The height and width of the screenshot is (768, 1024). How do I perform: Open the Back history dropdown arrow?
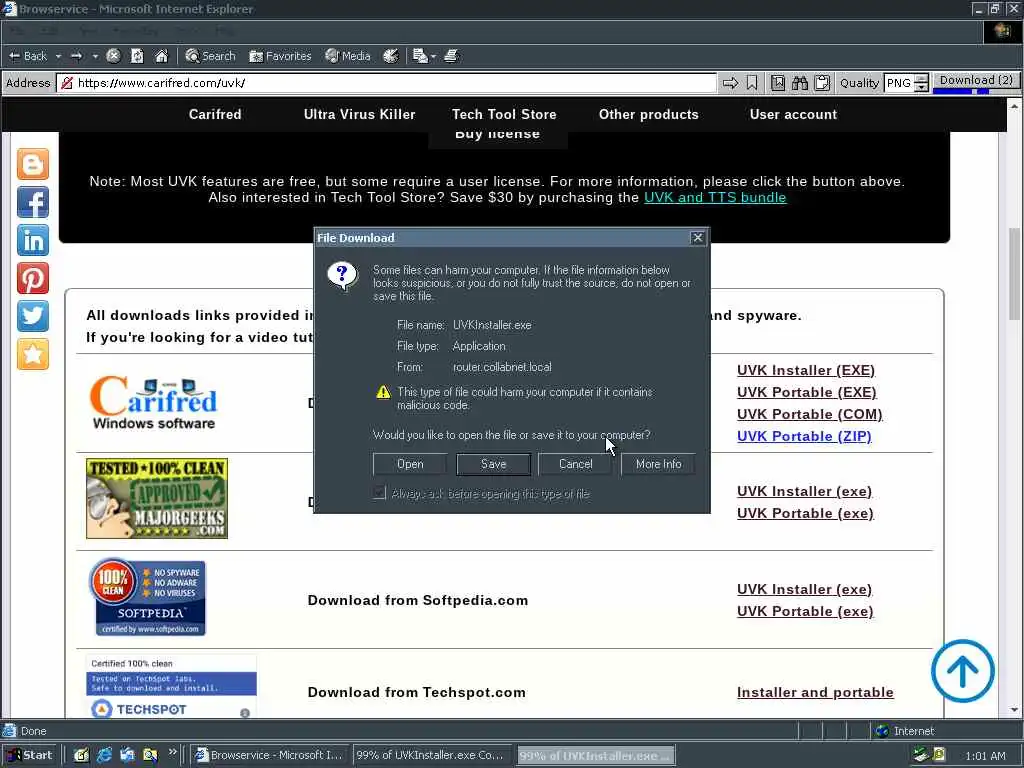coord(58,56)
